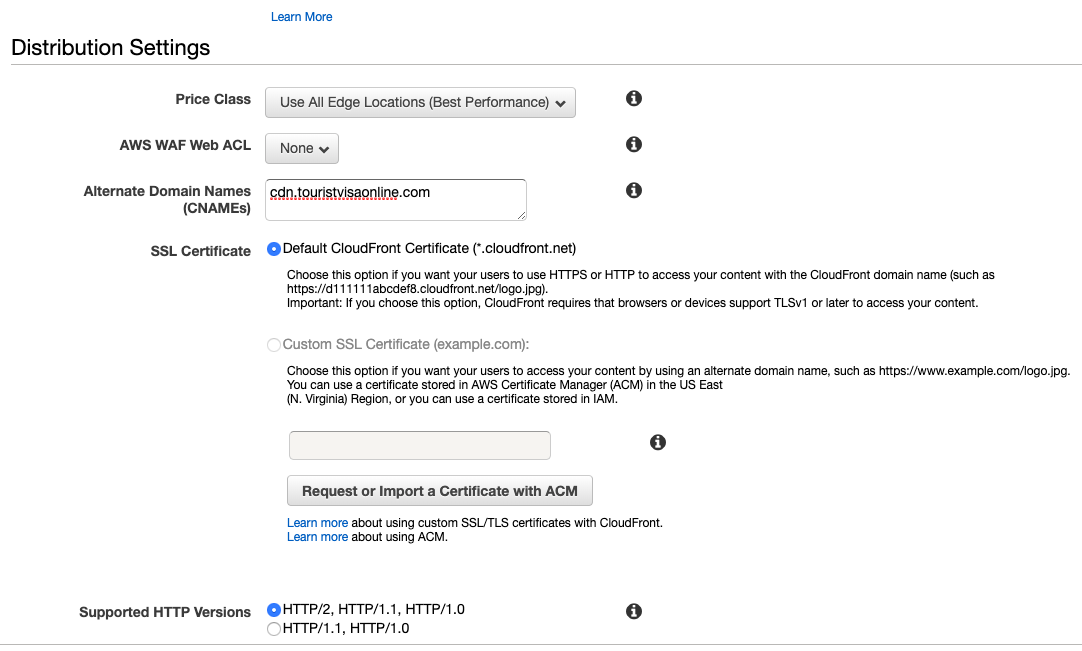
Task: Open the Learn More link above Distribution Settings
Action: click(x=301, y=17)
